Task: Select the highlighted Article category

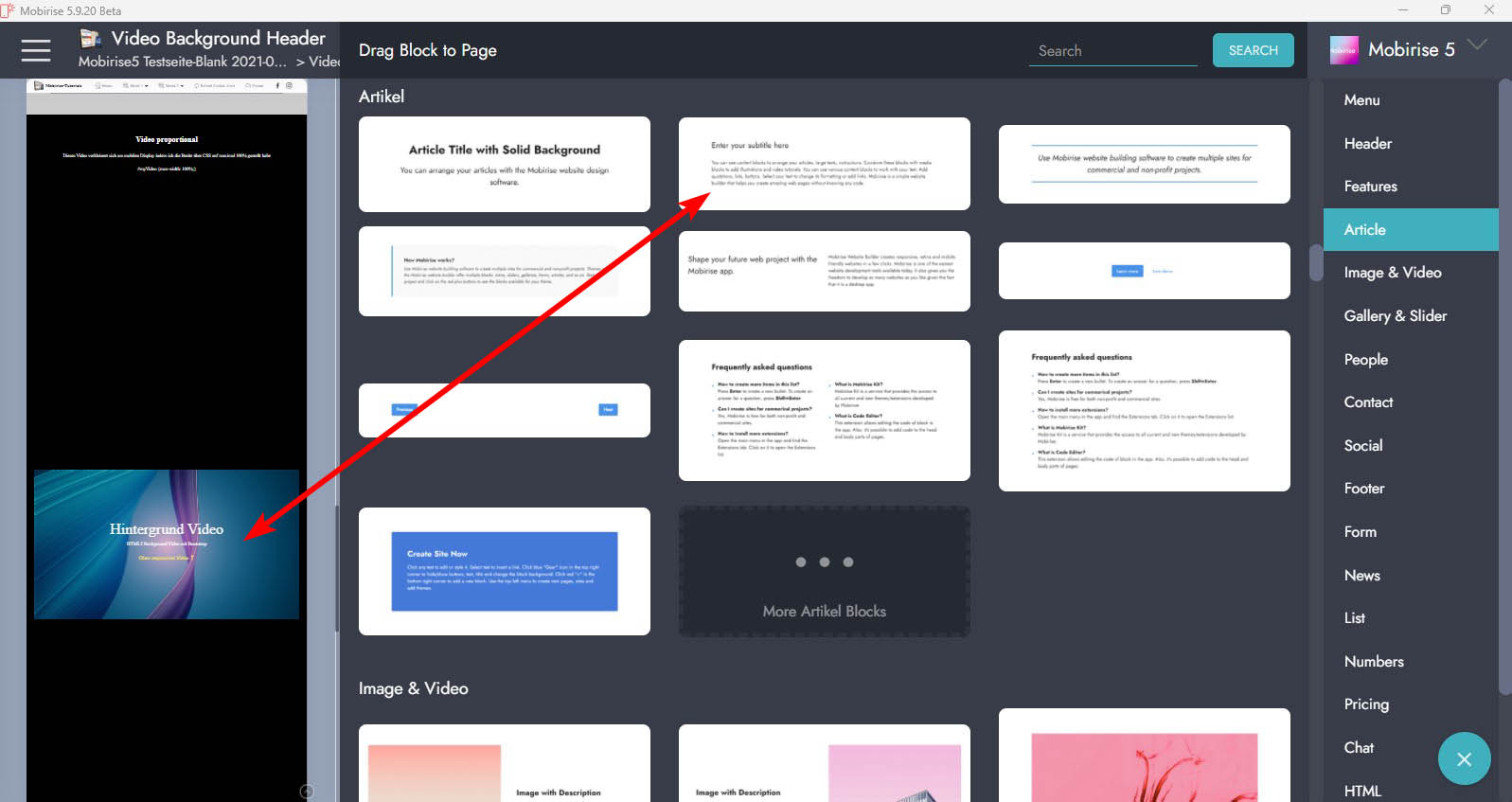Action: [x=1411, y=230]
